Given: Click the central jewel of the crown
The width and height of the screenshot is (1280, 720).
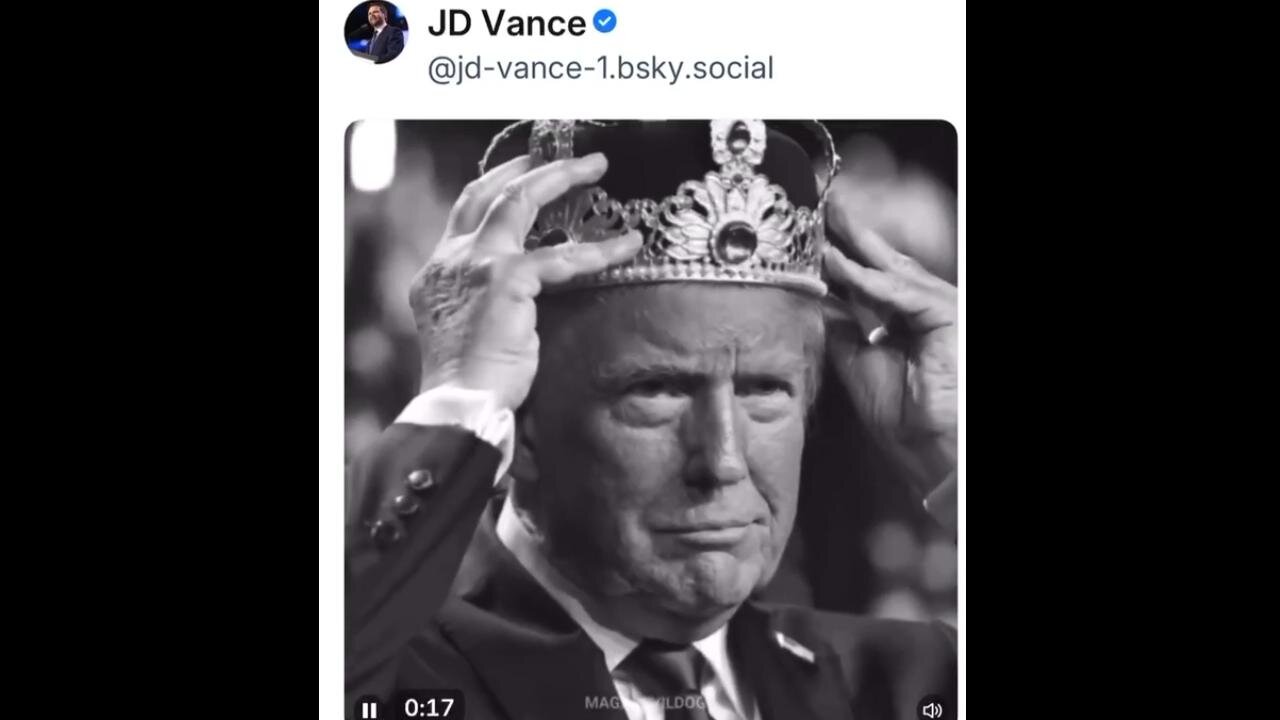Looking at the screenshot, I should point(735,241).
